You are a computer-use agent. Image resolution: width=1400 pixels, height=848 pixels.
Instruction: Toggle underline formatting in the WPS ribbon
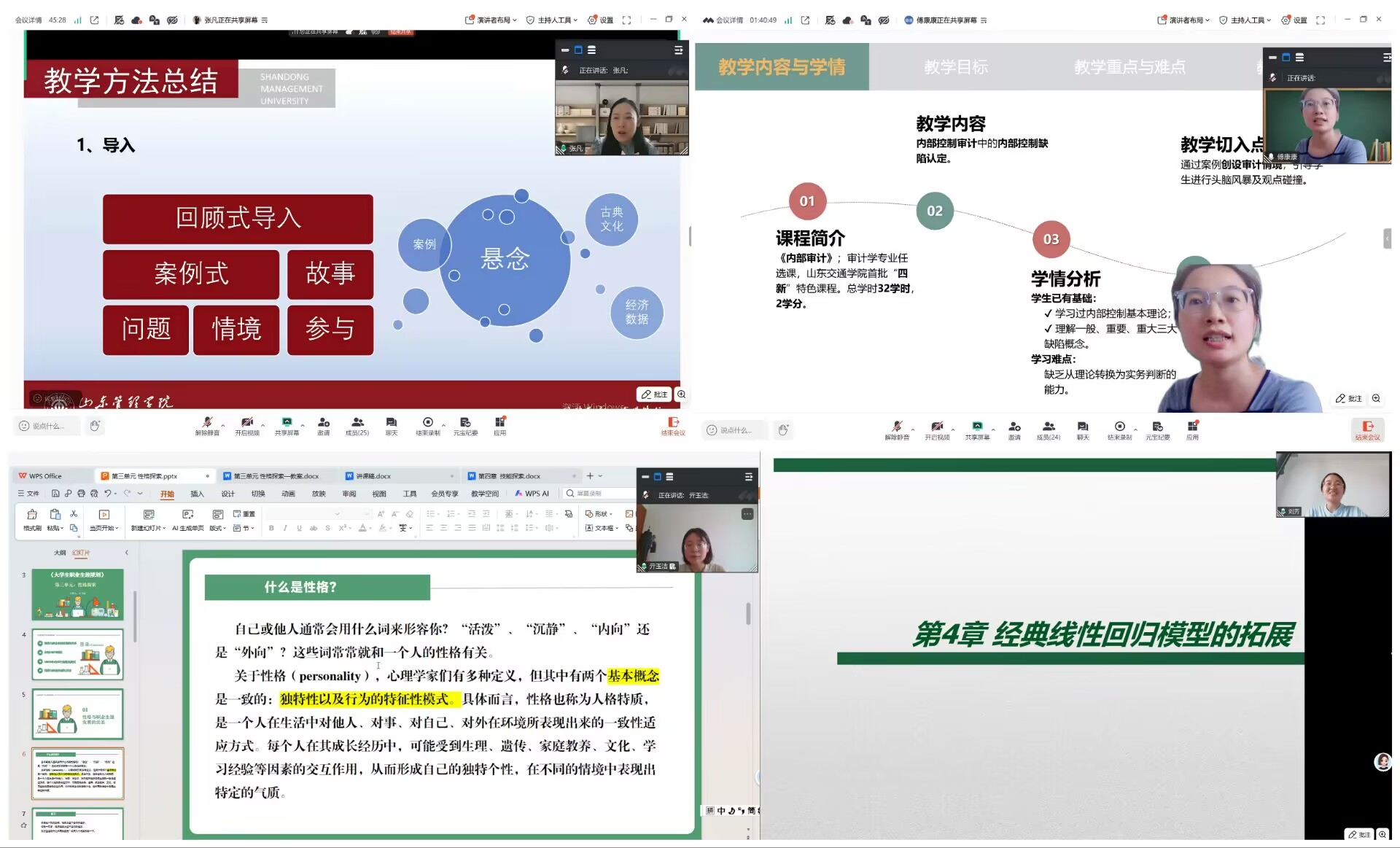tap(299, 528)
